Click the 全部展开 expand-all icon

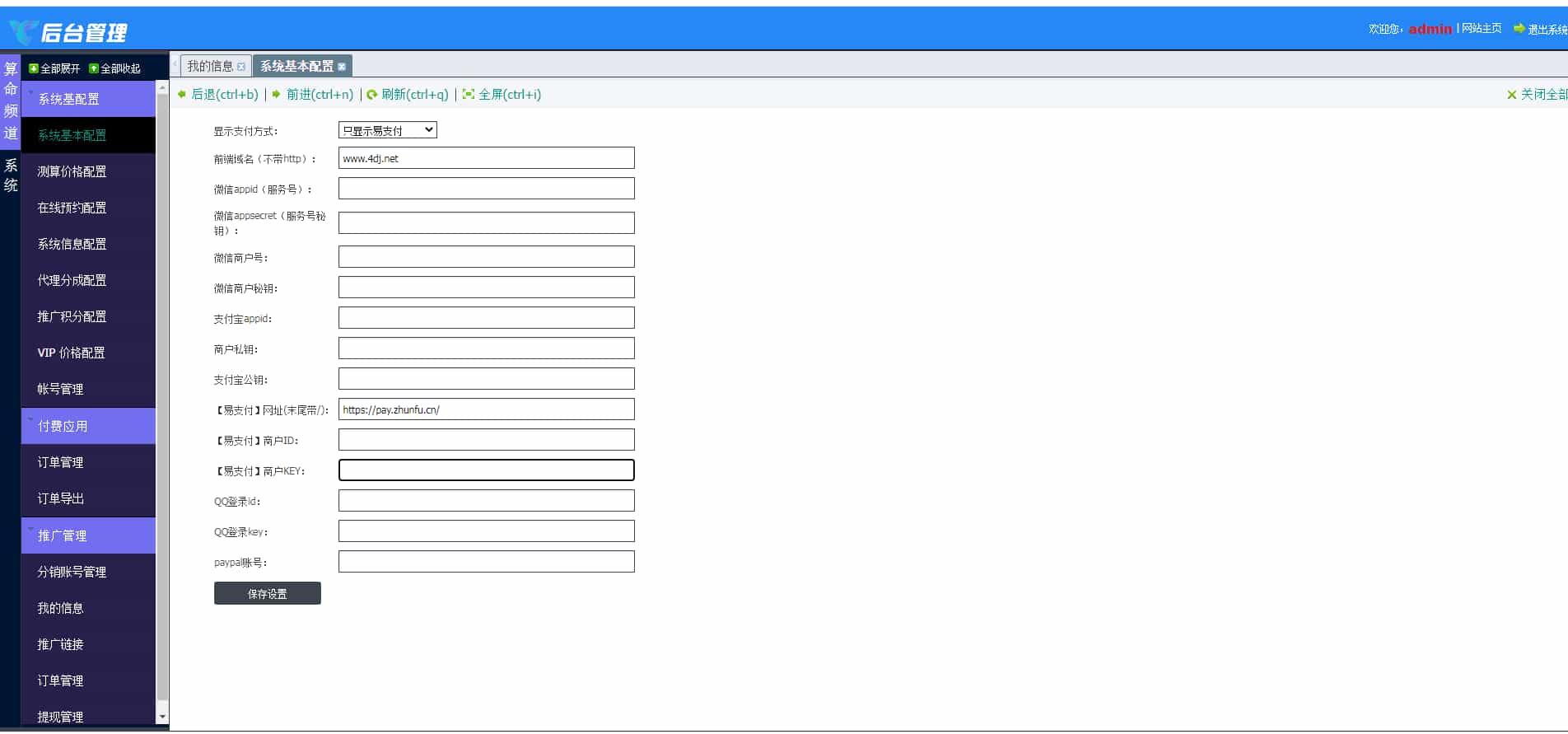(34, 68)
